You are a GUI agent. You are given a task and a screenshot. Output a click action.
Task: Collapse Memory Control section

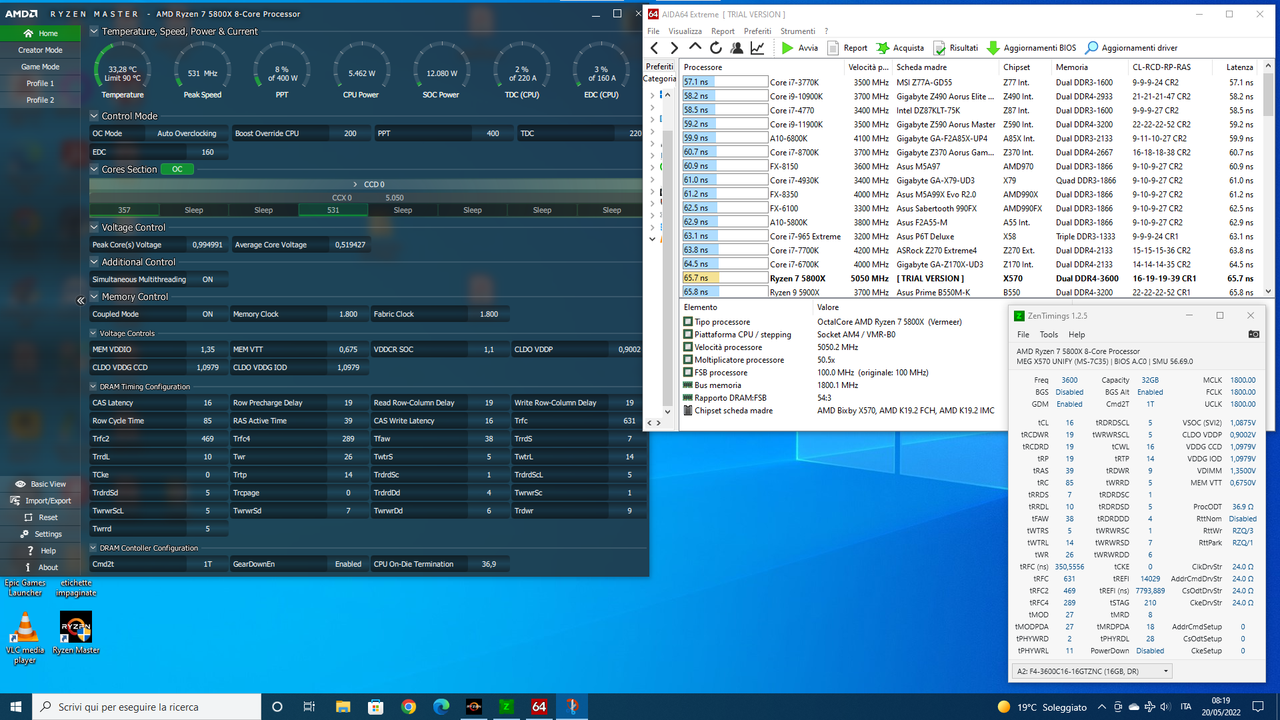(94, 296)
